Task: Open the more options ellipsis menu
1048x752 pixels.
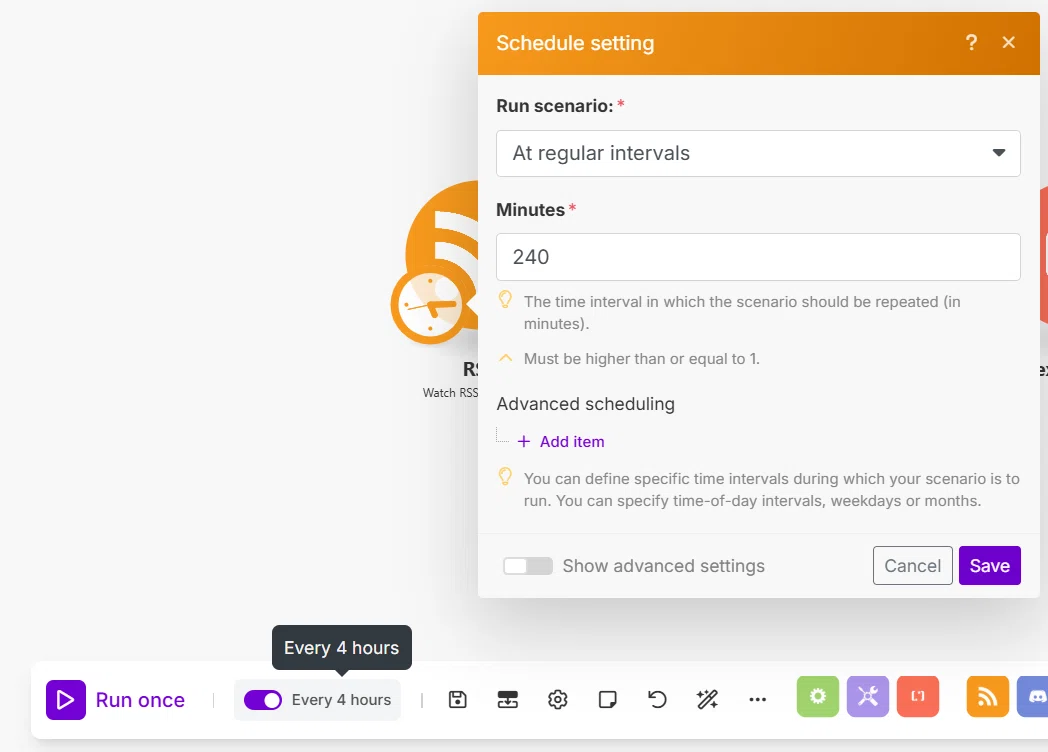Action: [757, 700]
